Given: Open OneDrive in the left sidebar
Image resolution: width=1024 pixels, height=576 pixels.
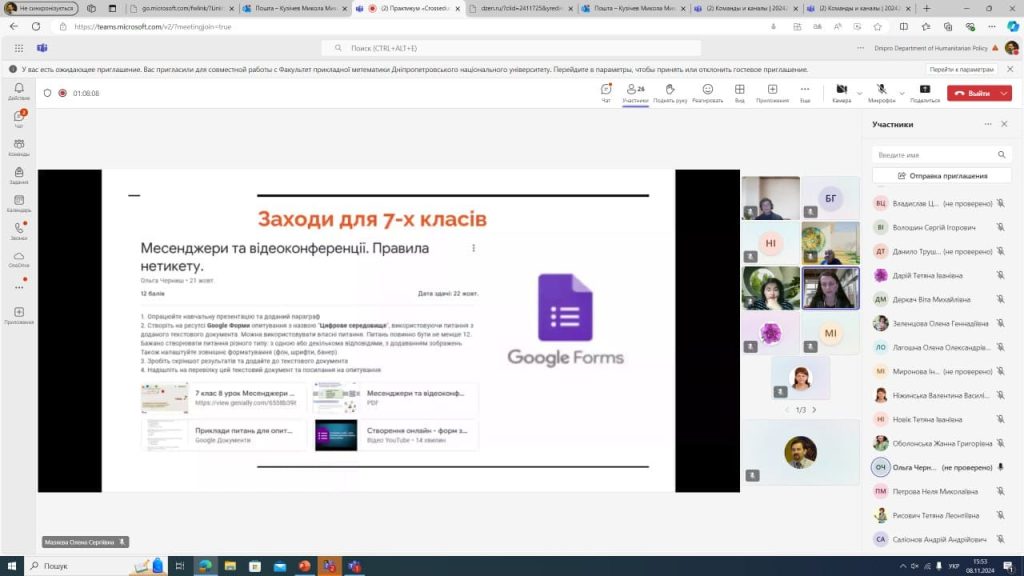Looking at the screenshot, I should [x=18, y=257].
